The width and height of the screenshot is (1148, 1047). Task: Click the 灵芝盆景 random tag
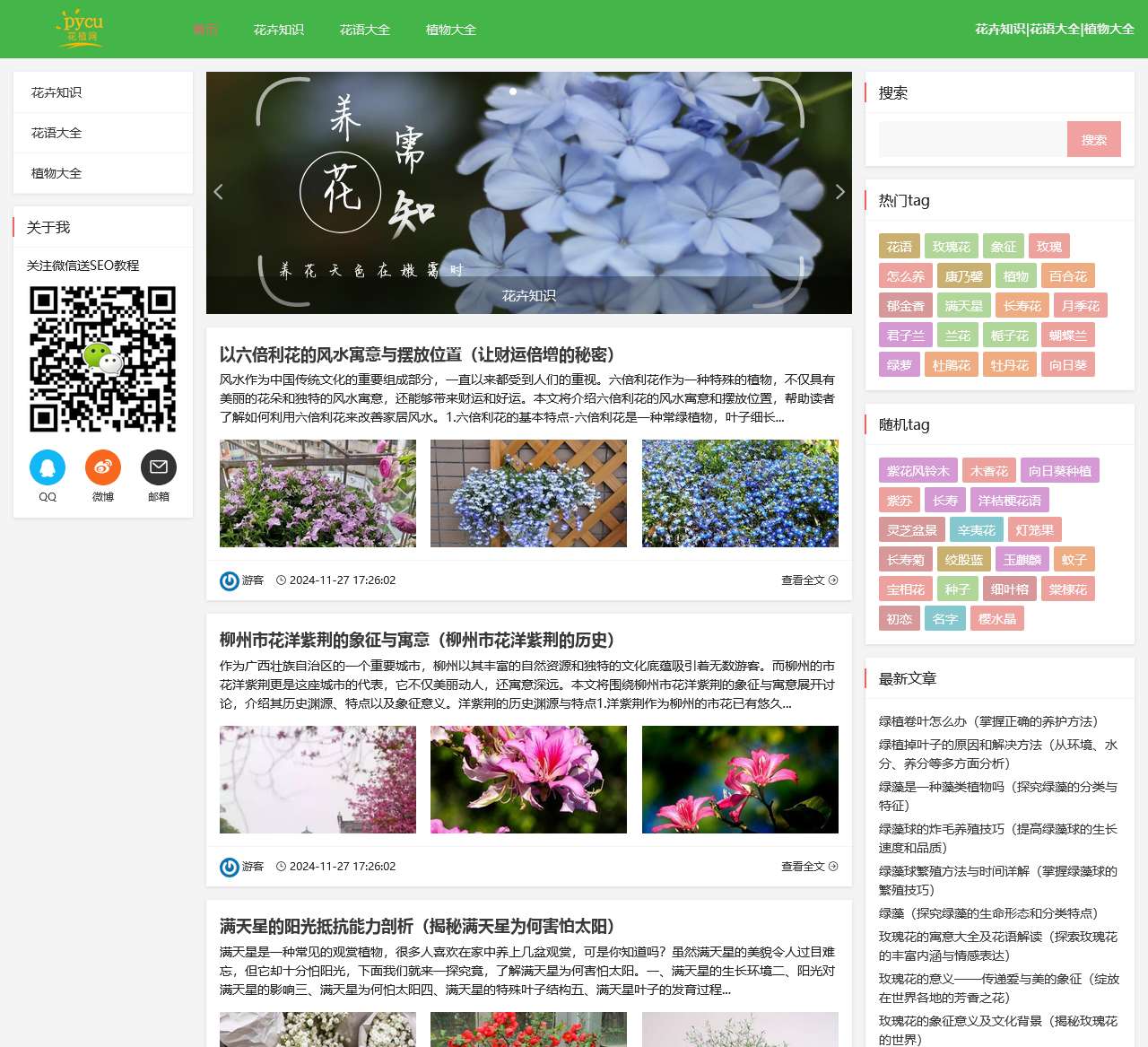click(912, 530)
